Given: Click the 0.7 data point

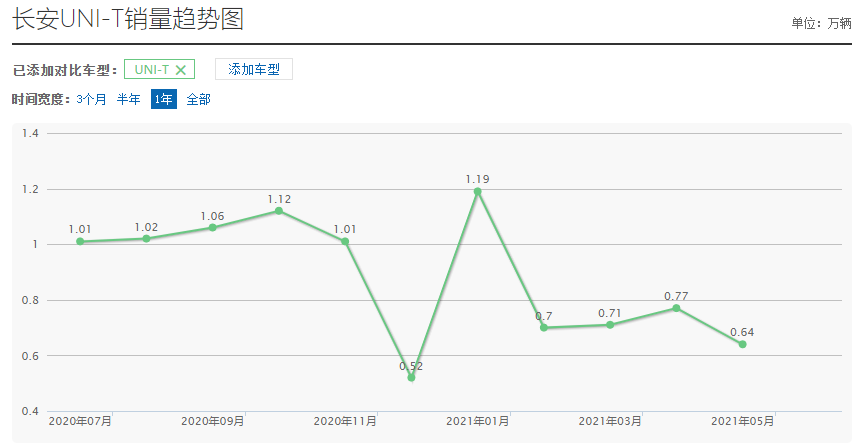Looking at the screenshot, I should pyautogui.click(x=544, y=328).
